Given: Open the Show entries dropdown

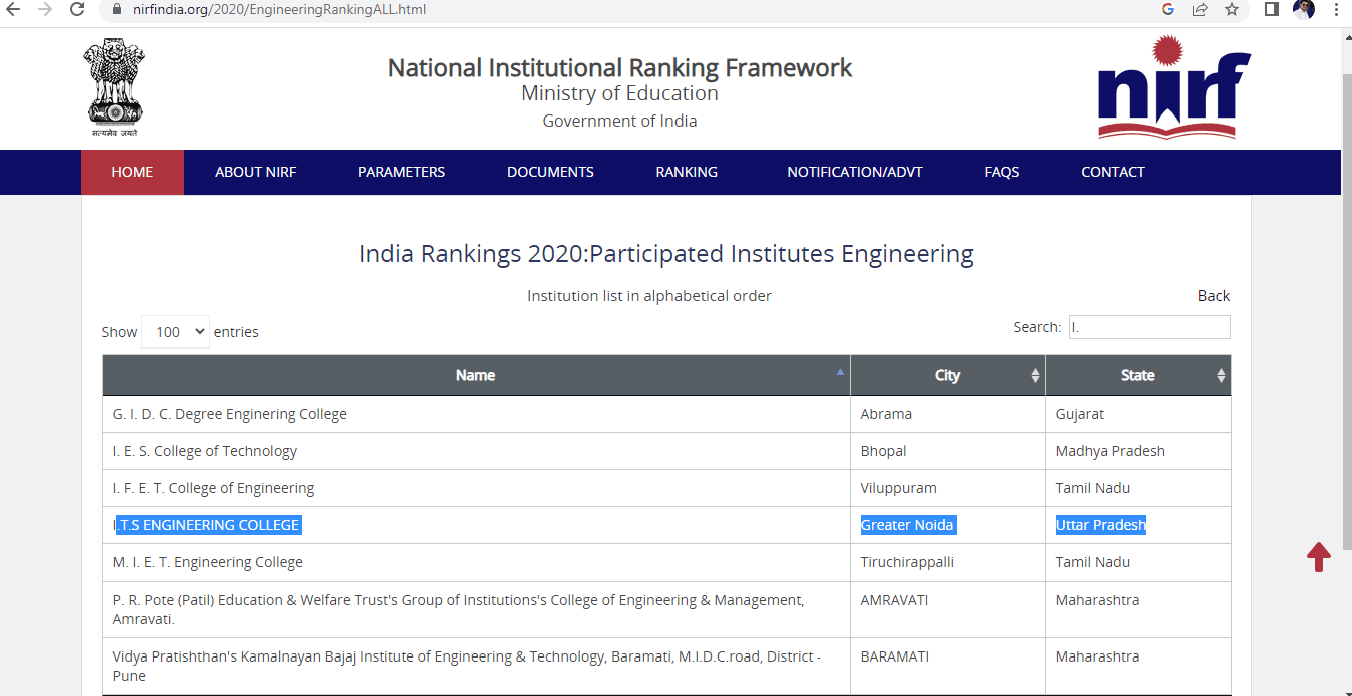Looking at the screenshot, I should click(x=175, y=332).
